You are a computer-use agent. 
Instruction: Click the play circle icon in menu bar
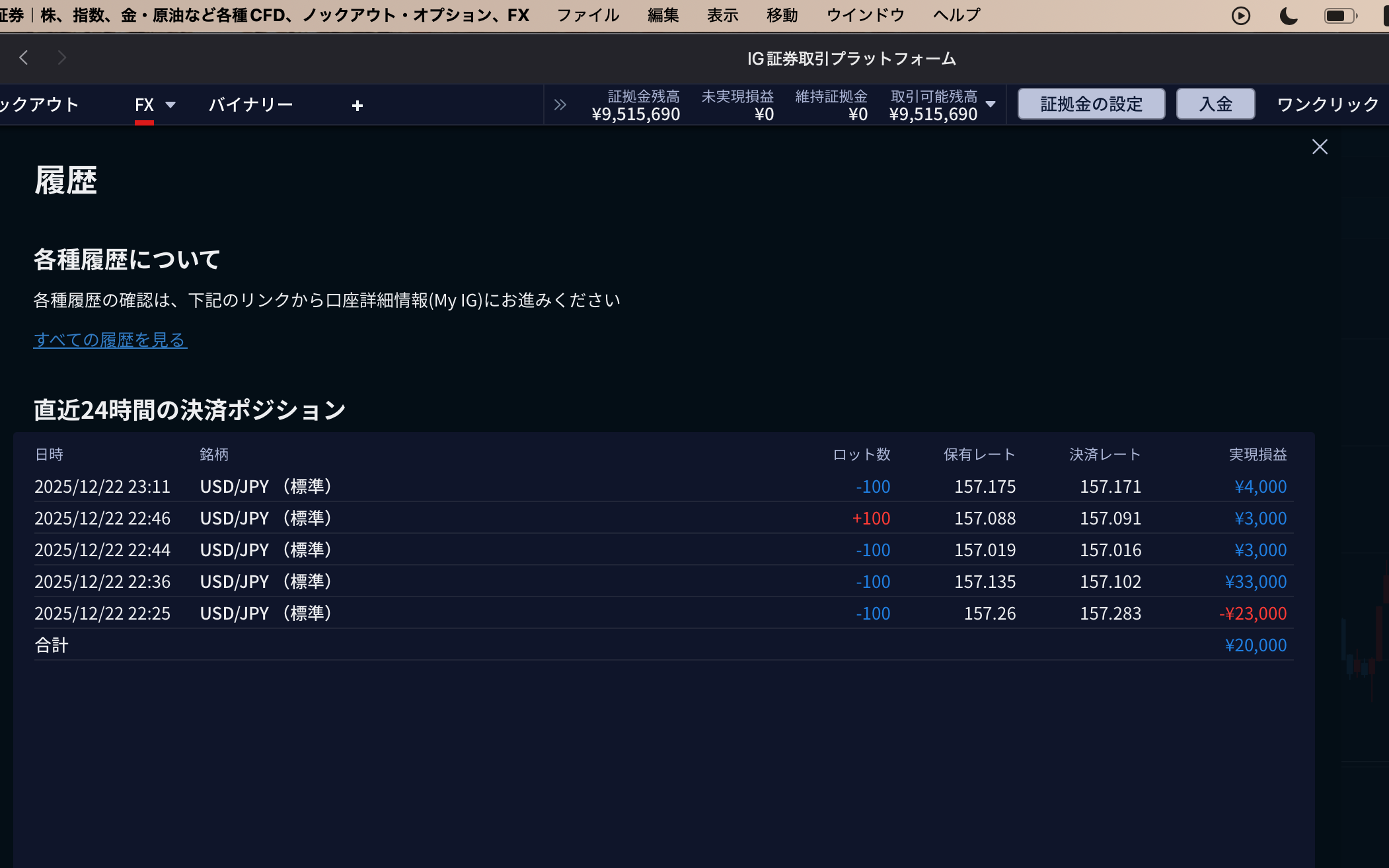[x=1241, y=16]
